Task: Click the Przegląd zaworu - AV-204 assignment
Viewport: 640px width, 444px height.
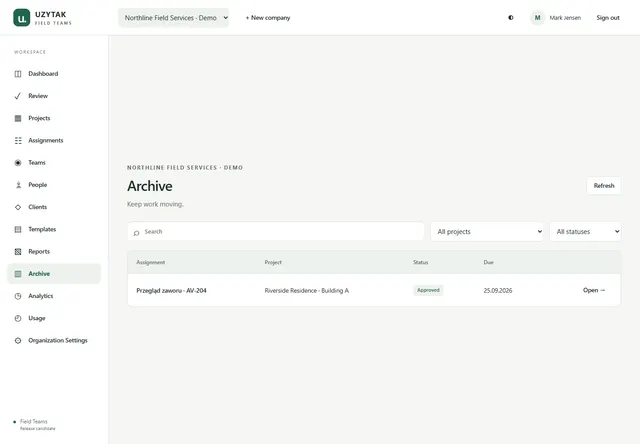Action: [171, 291]
